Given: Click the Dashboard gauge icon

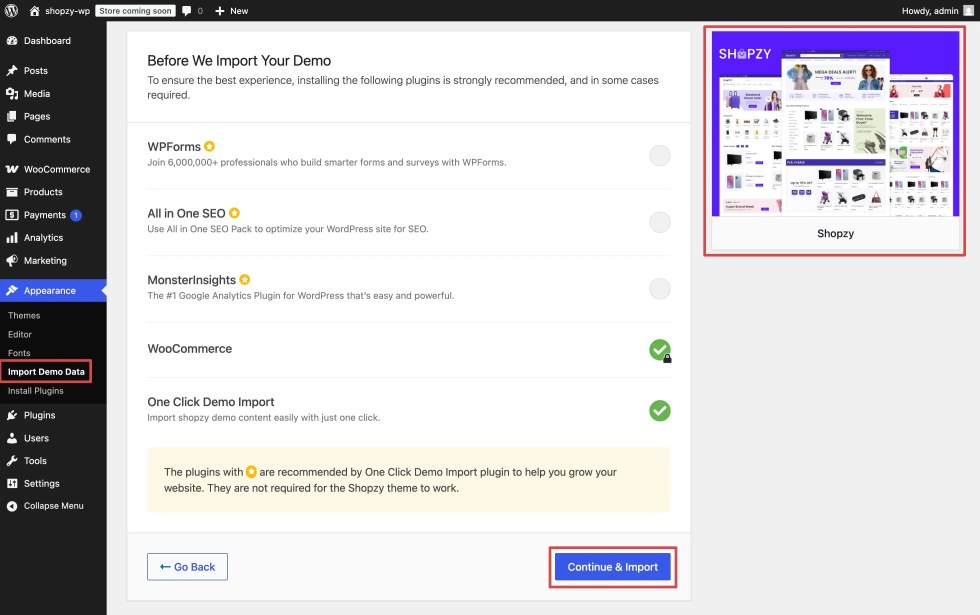Looking at the screenshot, I should [x=12, y=41].
